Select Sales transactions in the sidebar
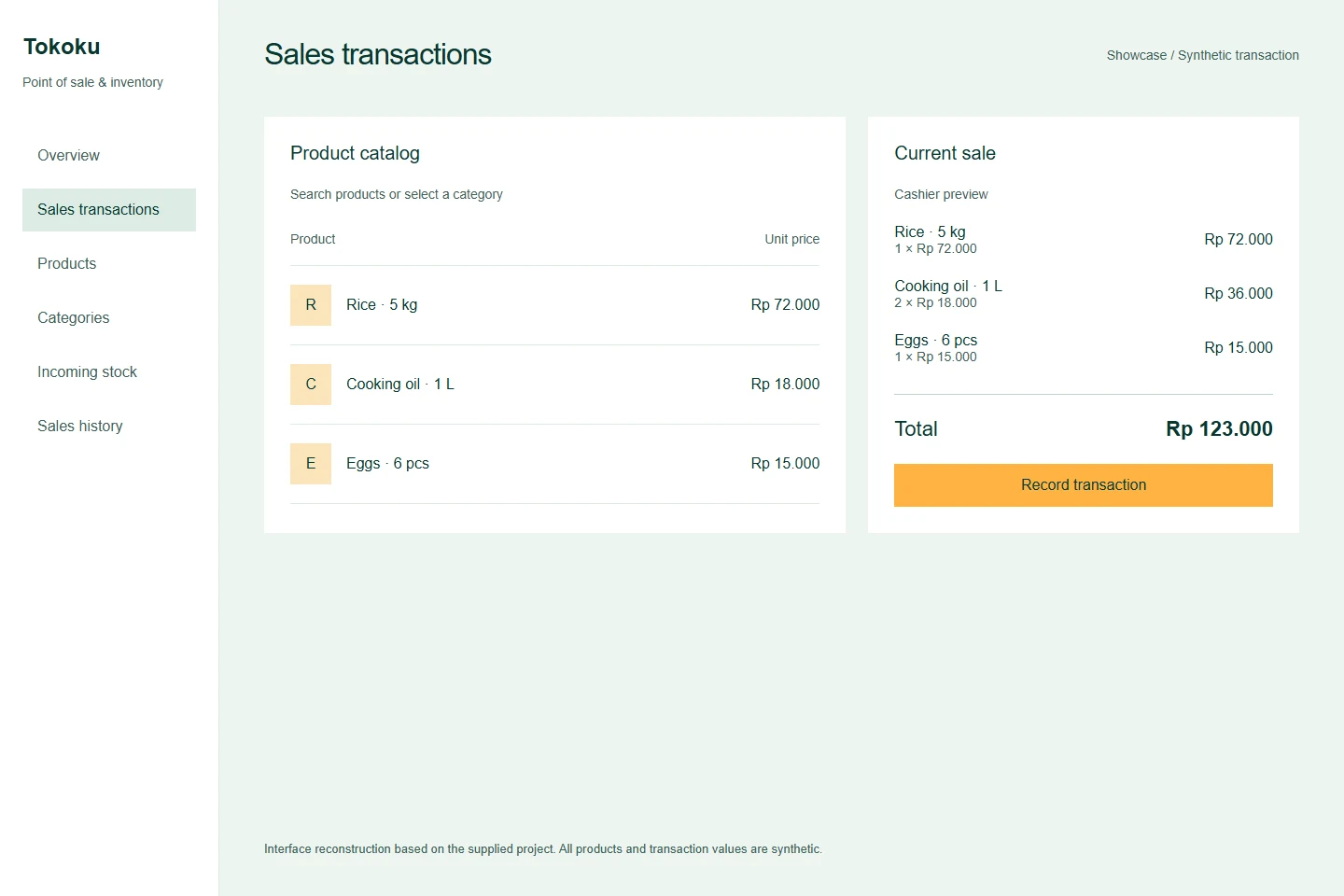The image size is (1344, 896). coord(109,210)
